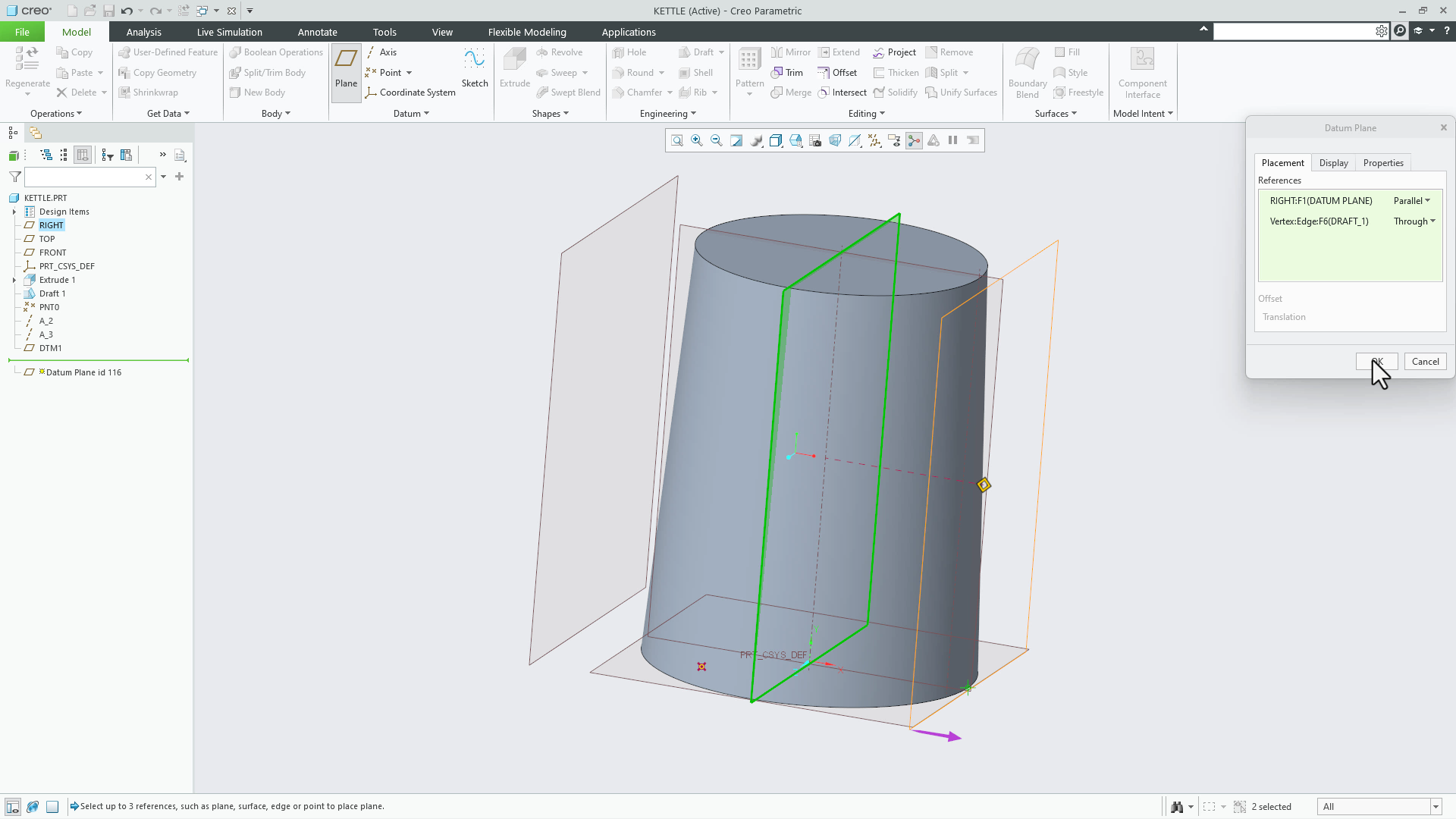Select the Vertex:Edge:F6(DRAFT_1) reference
1456x819 pixels.
click(x=1319, y=221)
